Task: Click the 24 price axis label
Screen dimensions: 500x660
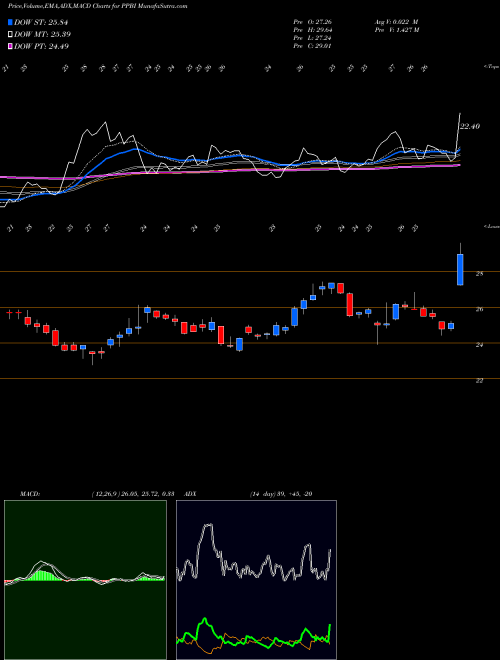Action: pyautogui.click(x=479, y=345)
